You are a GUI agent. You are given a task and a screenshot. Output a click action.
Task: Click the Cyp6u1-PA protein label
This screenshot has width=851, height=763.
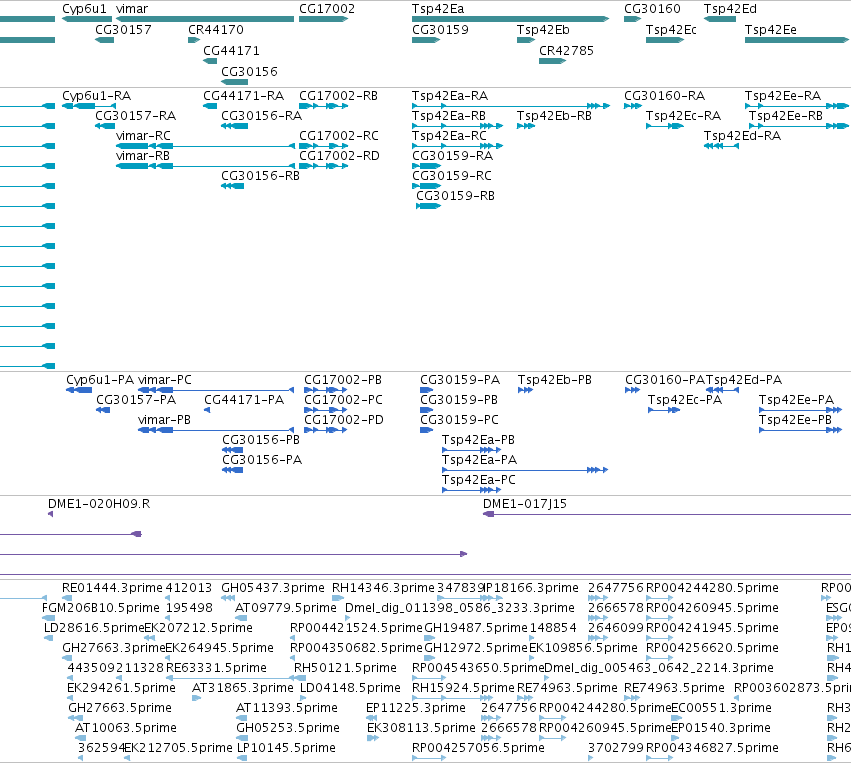100,380
